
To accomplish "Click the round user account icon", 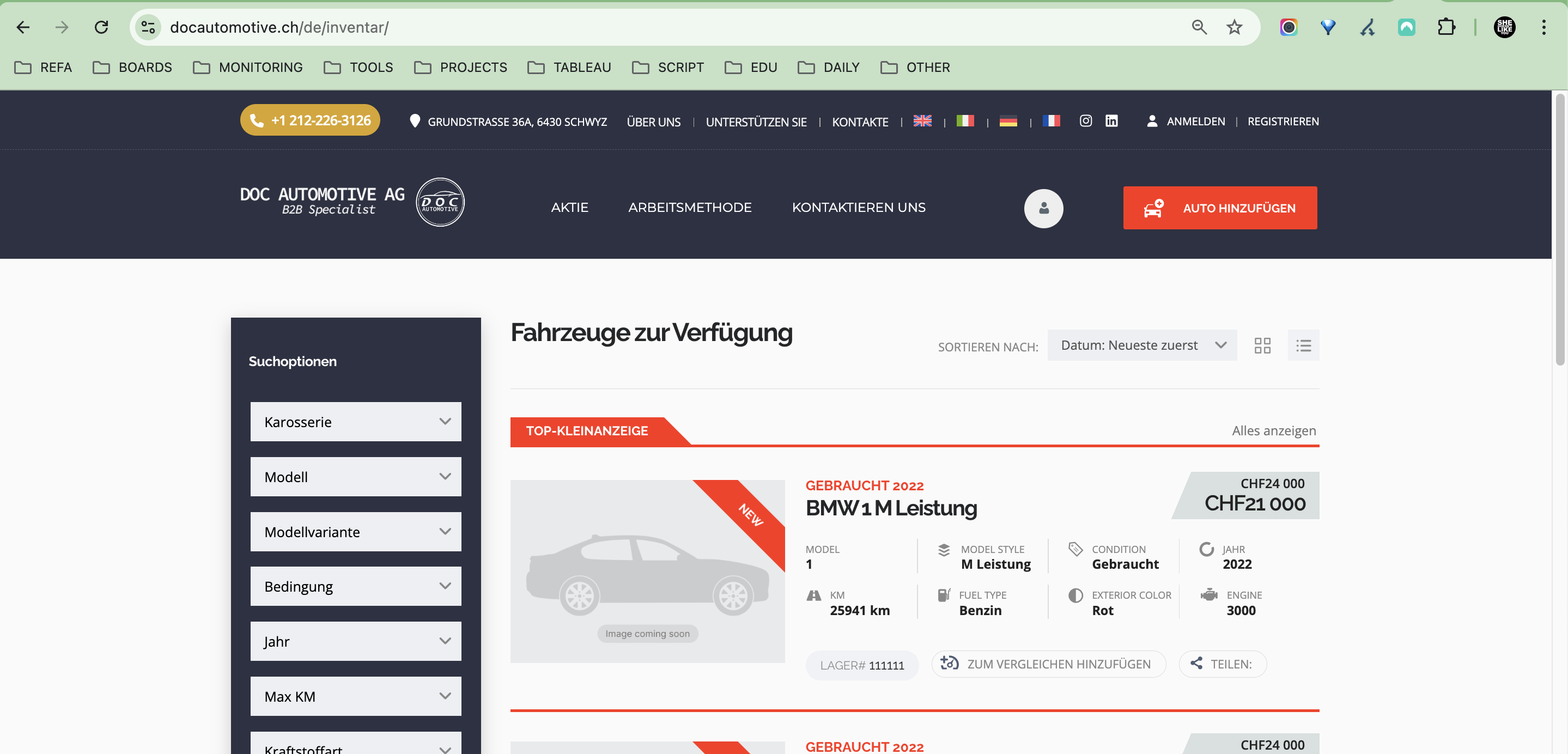I will (1043, 208).
